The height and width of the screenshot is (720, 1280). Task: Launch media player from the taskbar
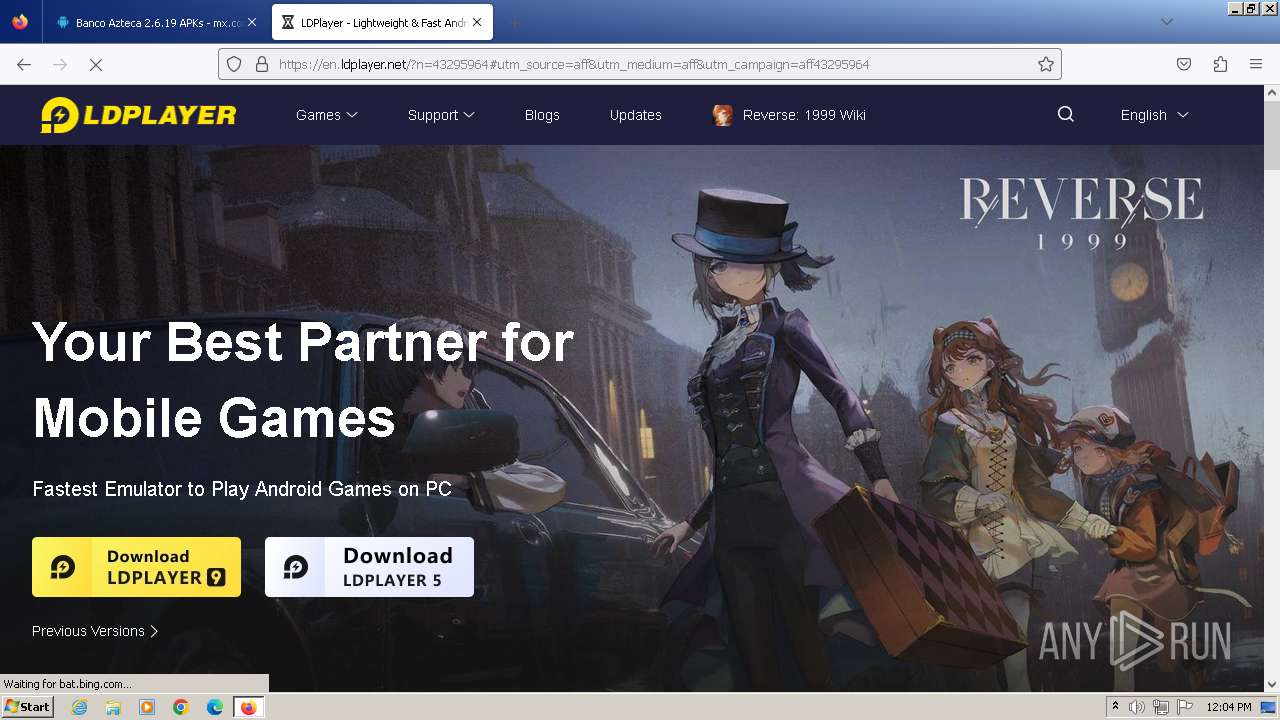147,707
